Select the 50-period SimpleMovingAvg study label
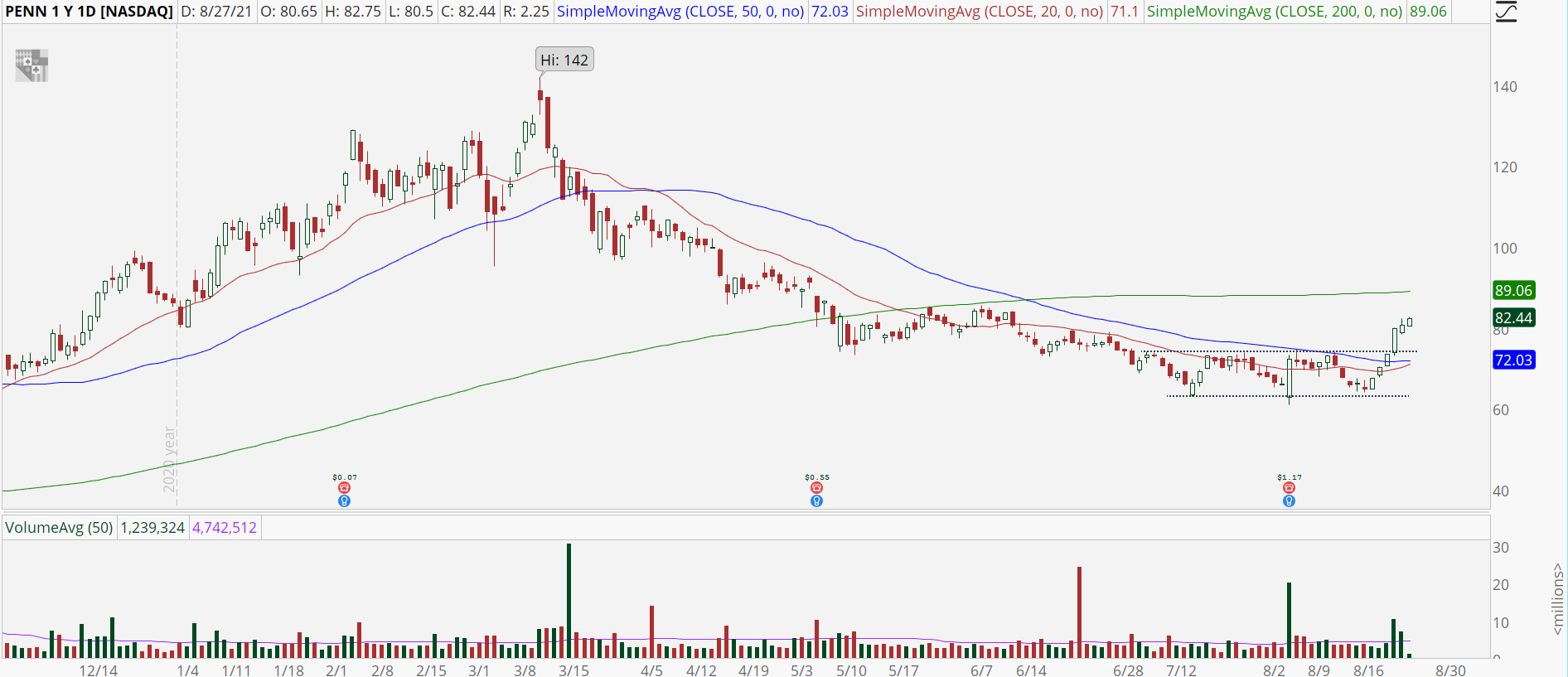1568x677 pixels. tap(680, 12)
